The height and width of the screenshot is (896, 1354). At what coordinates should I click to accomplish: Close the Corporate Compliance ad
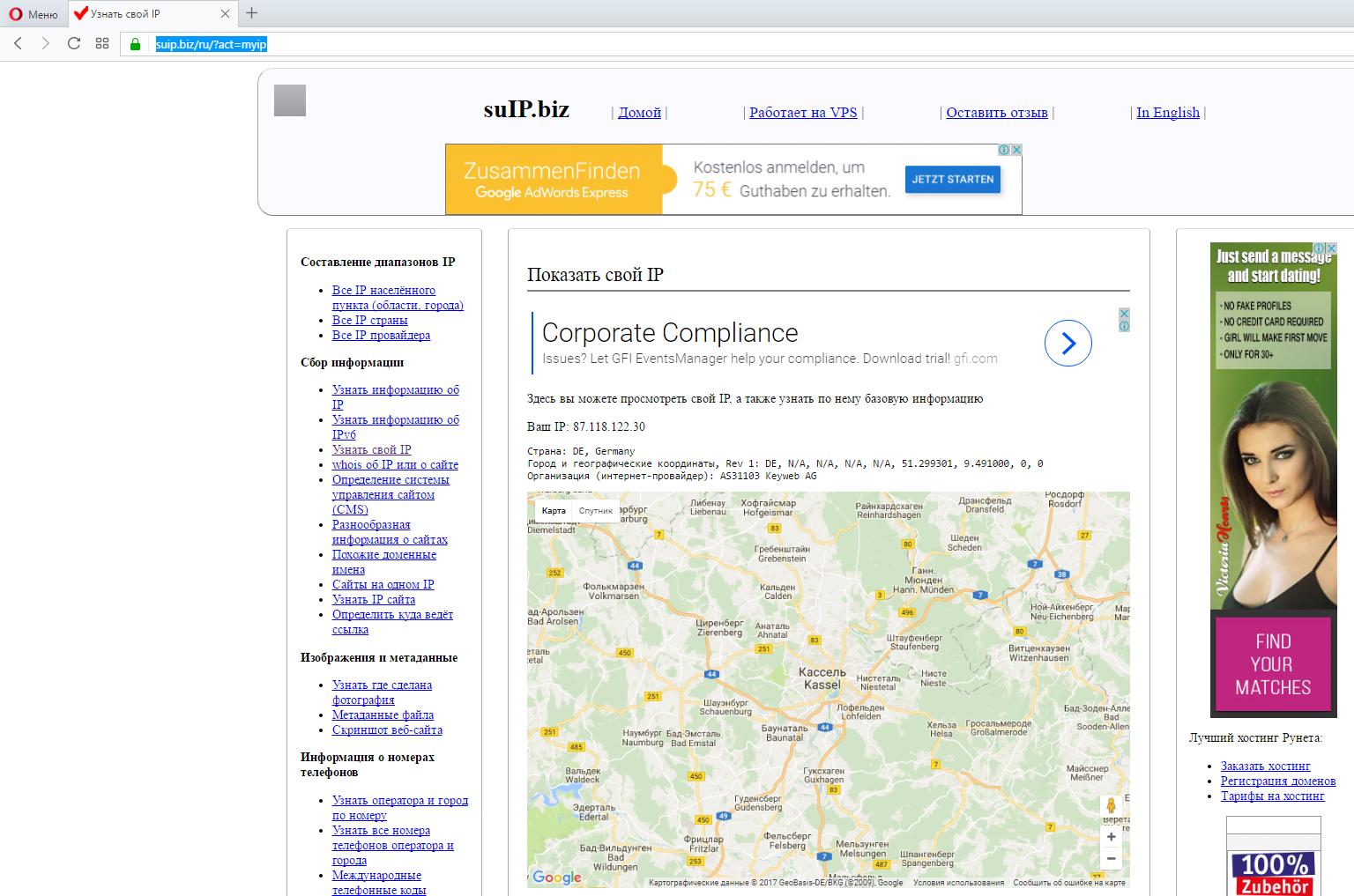click(1124, 314)
